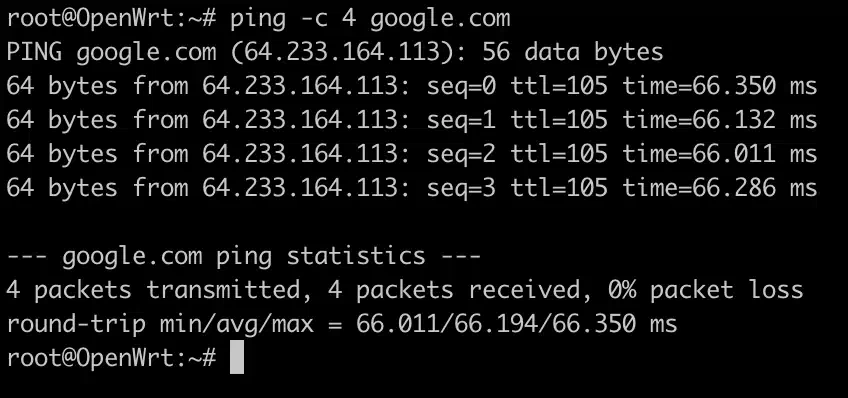Click the time=66.011 ms value
This screenshot has width=848, height=398.
[x=720, y=154]
